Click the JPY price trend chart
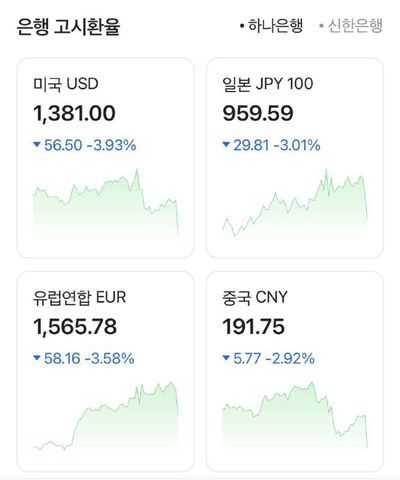400x480 pixels. coord(295,203)
